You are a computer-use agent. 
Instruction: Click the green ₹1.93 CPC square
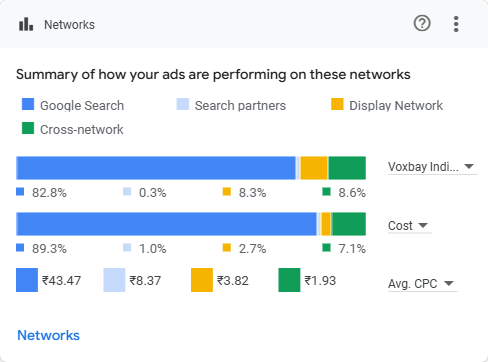coord(289,280)
